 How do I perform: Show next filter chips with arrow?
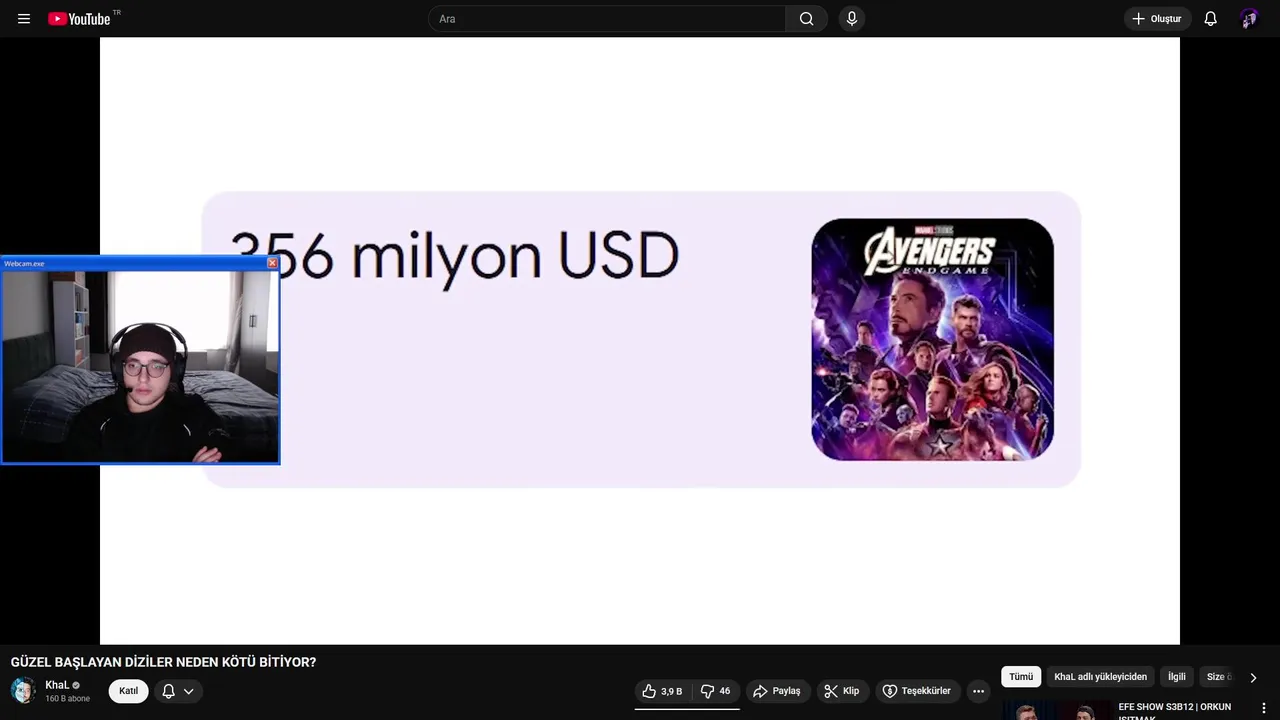pyautogui.click(x=1253, y=677)
